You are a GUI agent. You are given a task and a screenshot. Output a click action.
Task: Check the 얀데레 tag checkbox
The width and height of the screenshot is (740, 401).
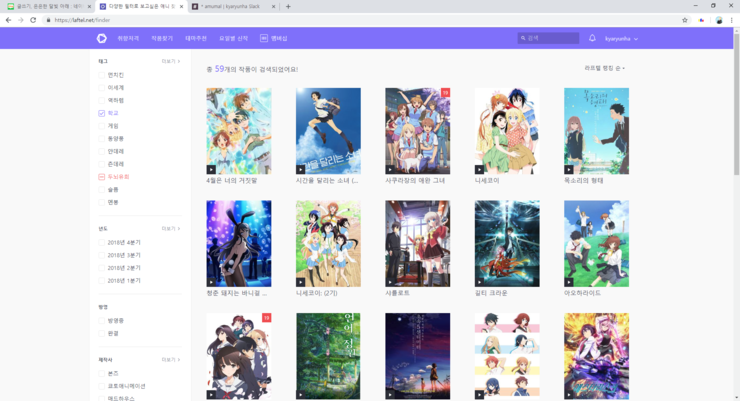(x=101, y=151)
